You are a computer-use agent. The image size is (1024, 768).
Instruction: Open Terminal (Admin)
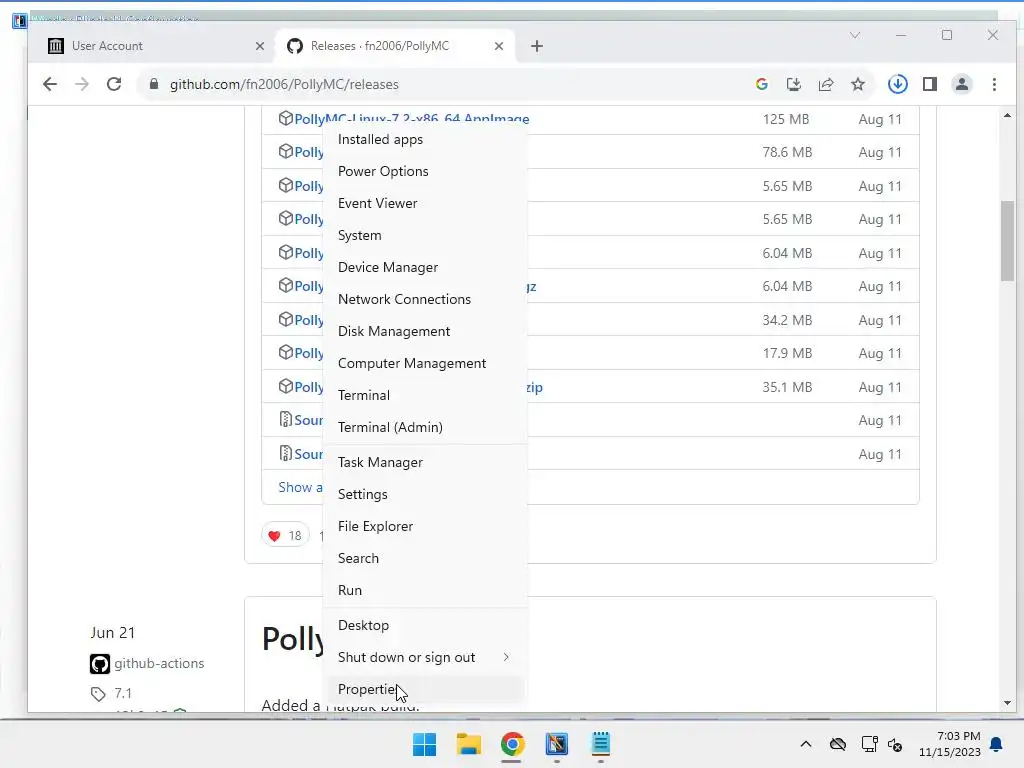424,427
